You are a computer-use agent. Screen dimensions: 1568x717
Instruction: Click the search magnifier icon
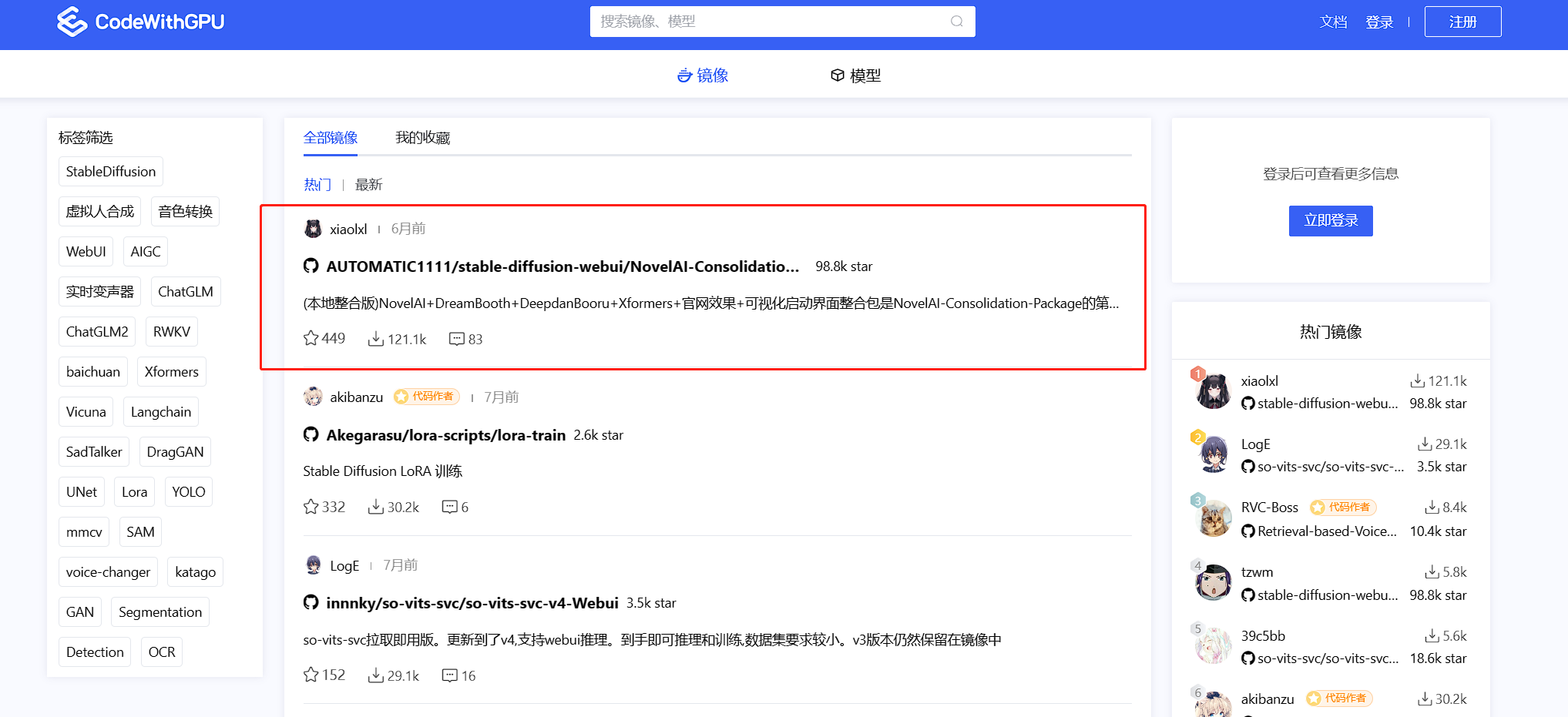click(x=956, y=22)
